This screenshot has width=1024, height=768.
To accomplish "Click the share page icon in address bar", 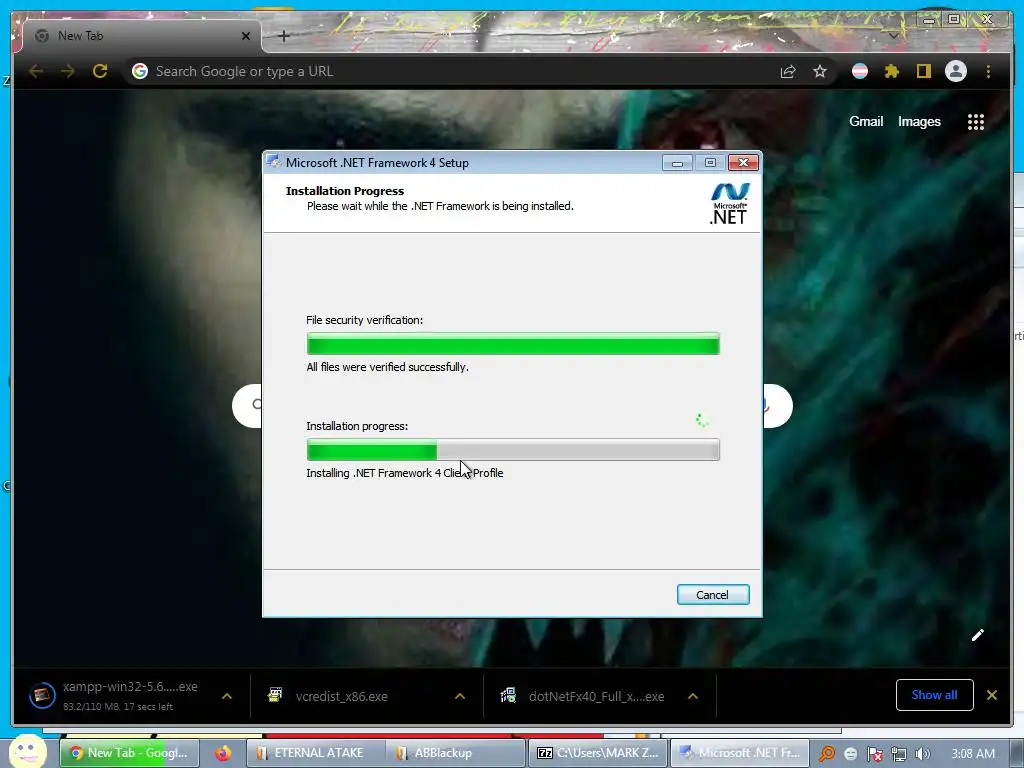I will tap(788, 71).
